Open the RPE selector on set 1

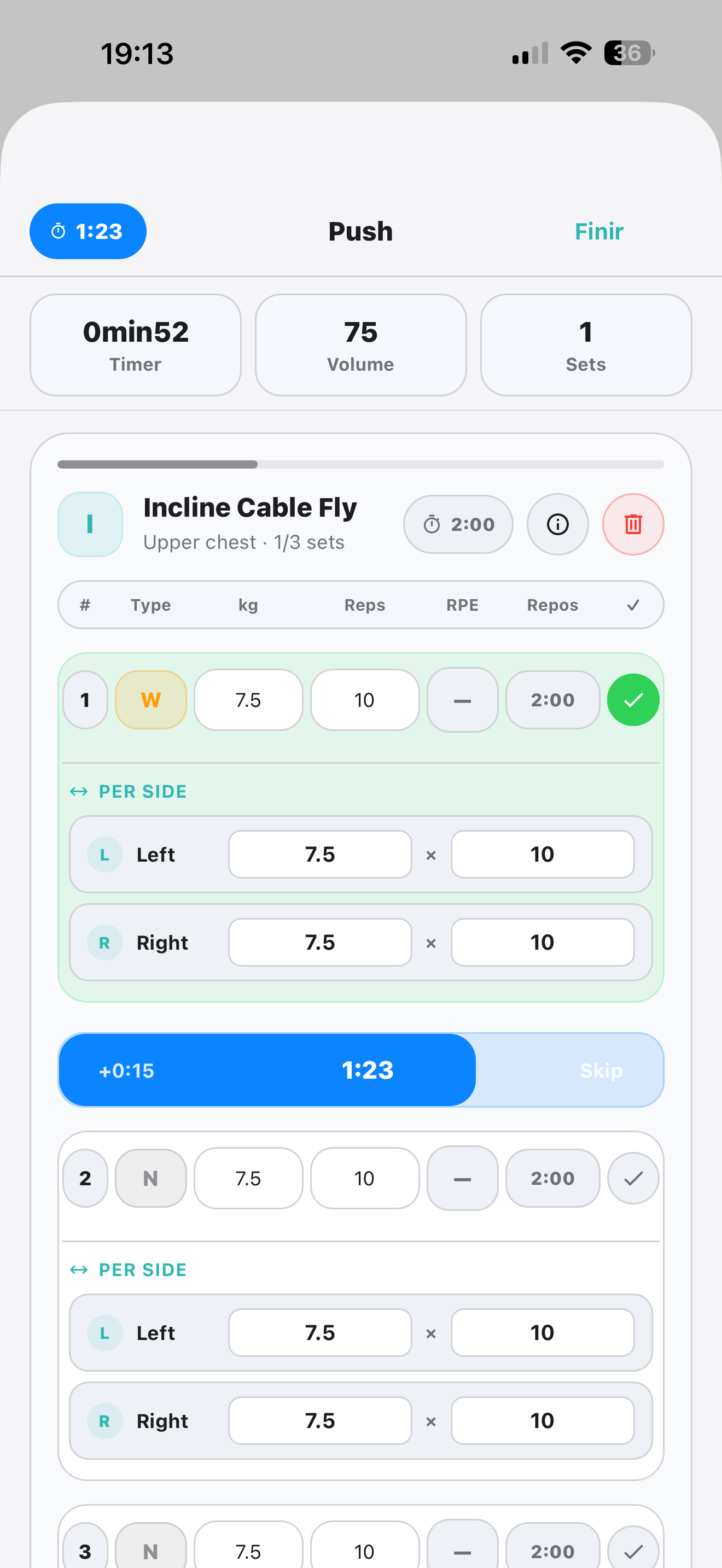pyautogui.click(x=462, y=699)
